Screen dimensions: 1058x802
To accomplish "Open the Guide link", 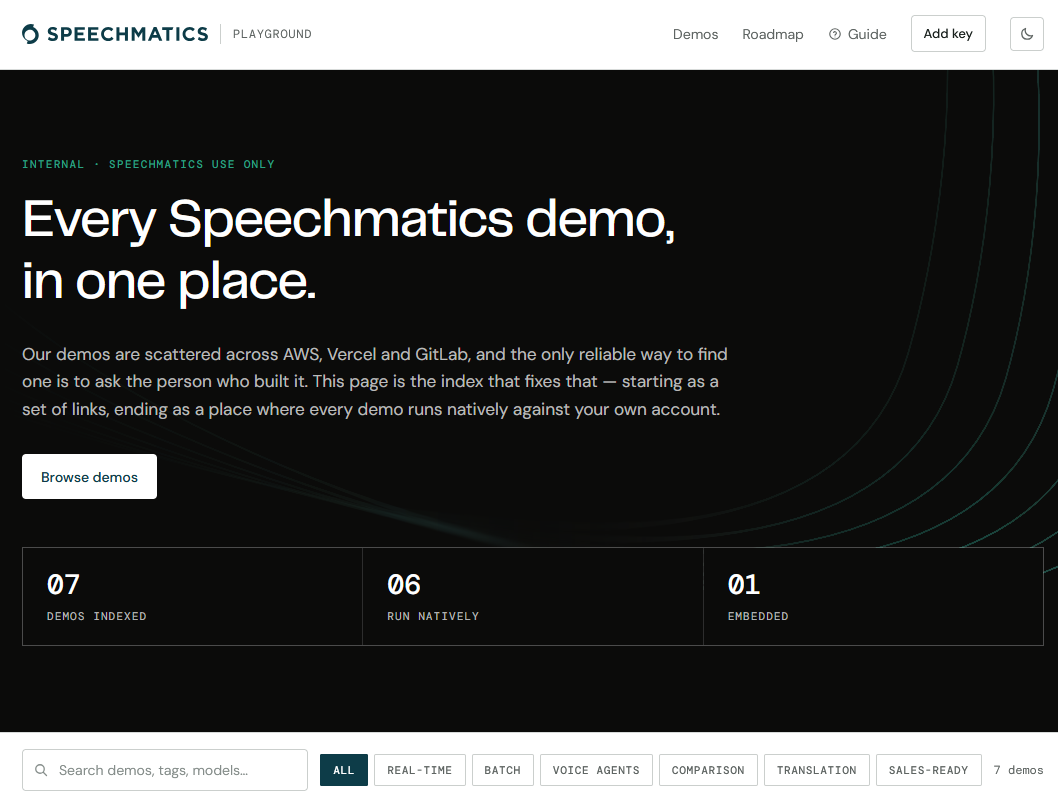I will pos(858,34).
